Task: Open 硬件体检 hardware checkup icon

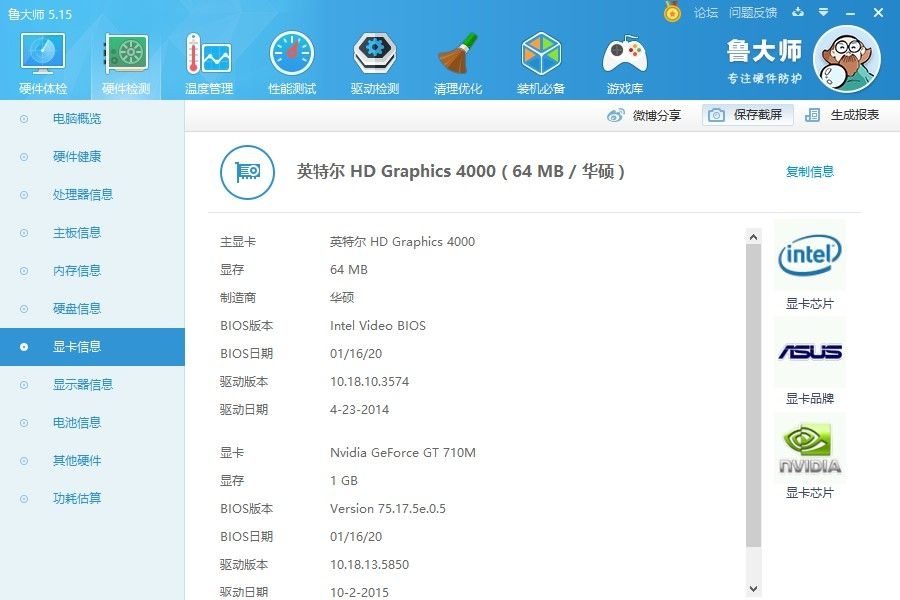Action: (43, 55)
